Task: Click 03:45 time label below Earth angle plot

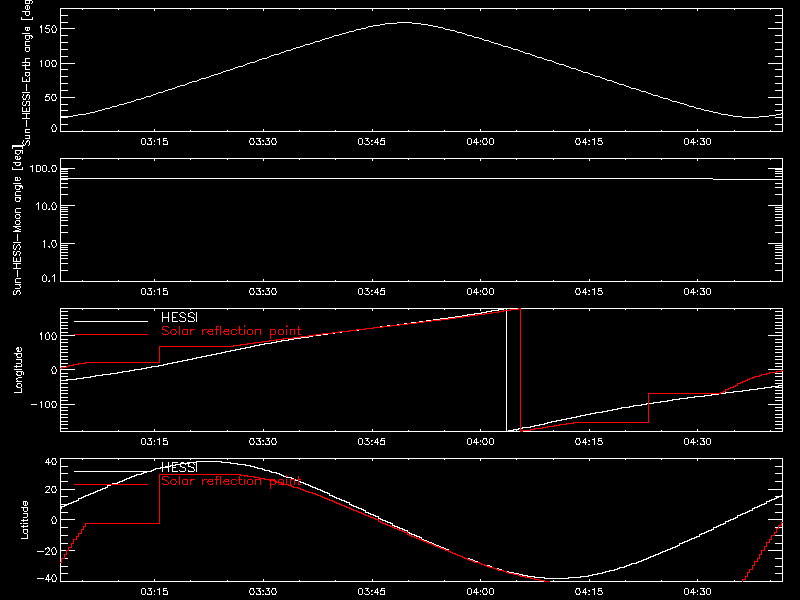Action: [371, 142]
